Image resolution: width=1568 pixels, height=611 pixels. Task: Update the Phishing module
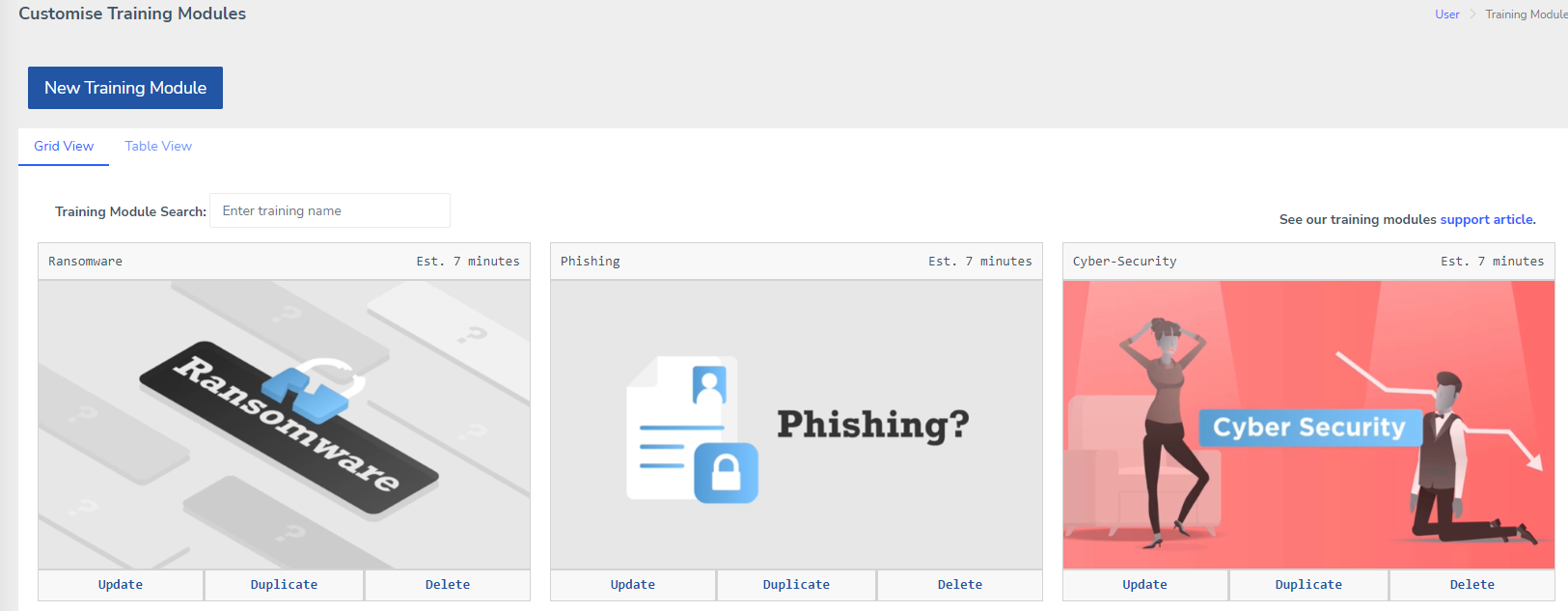(633, 585)
